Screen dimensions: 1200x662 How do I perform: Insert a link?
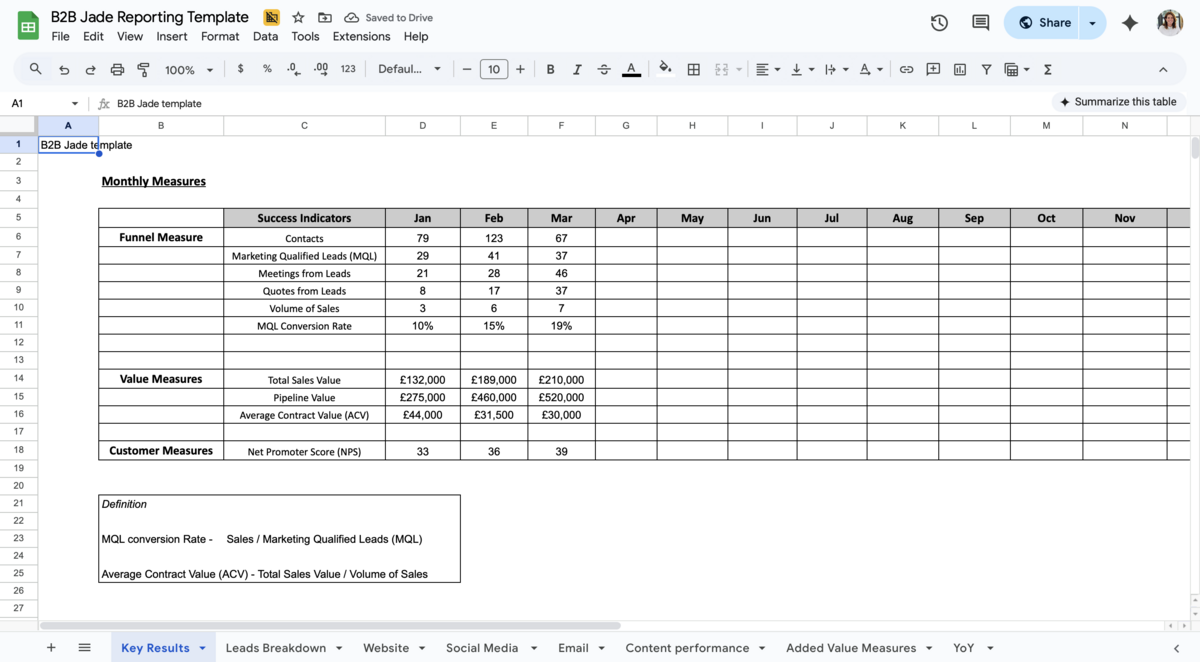[906, 69]
